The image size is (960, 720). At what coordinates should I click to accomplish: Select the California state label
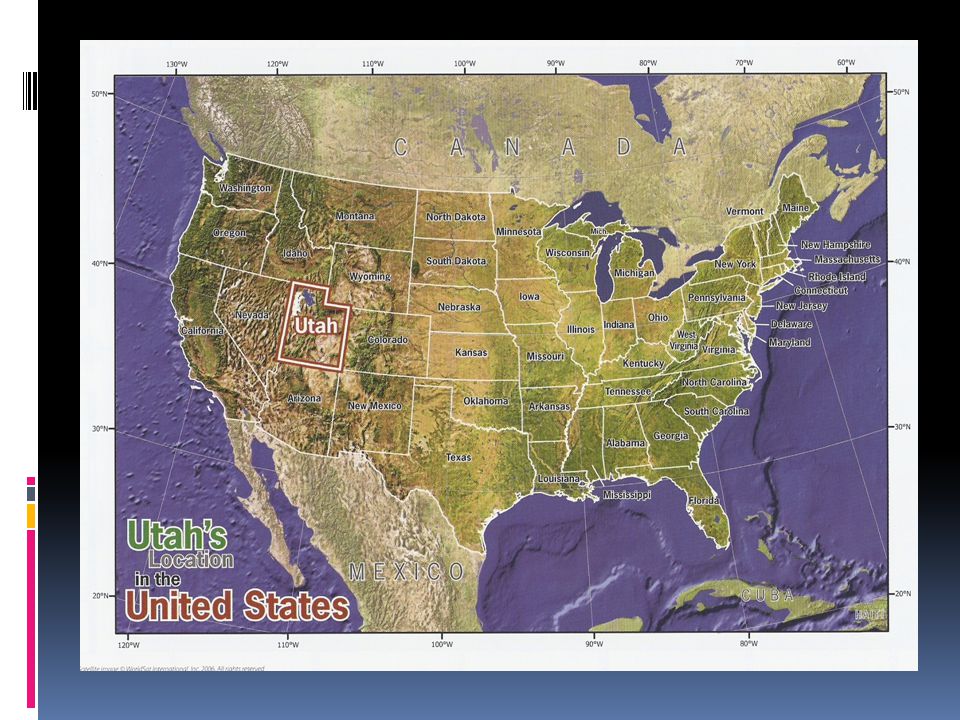pos(203,330)
